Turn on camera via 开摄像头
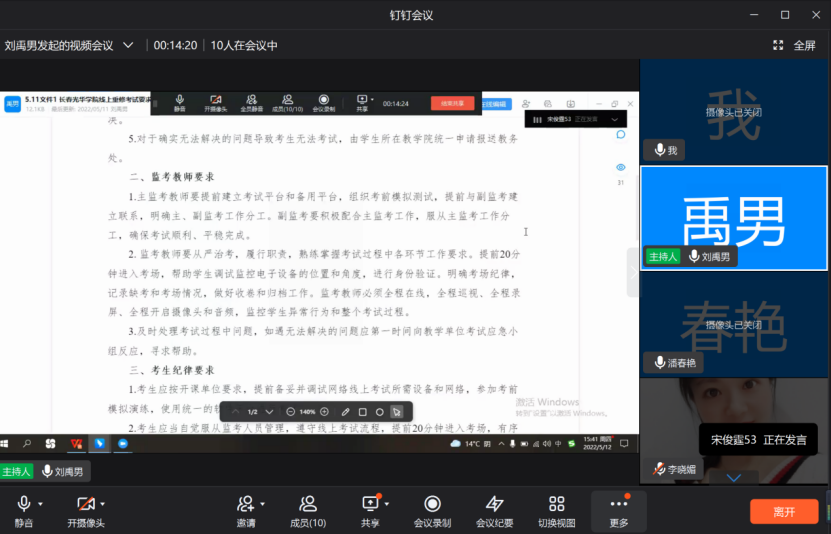This screenshot has height=534, width=831. point(85,511)
